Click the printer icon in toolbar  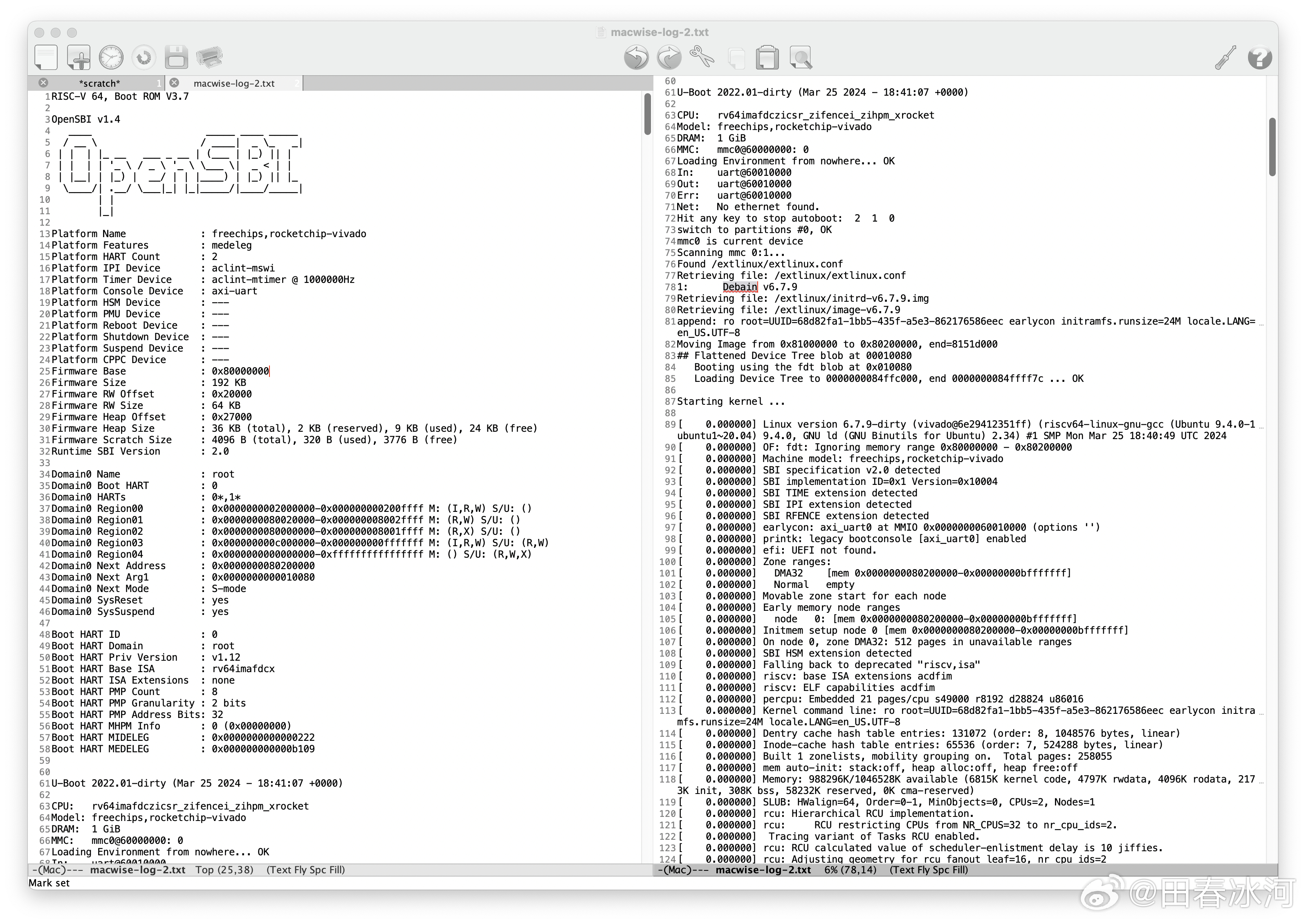tap(209, 58)
